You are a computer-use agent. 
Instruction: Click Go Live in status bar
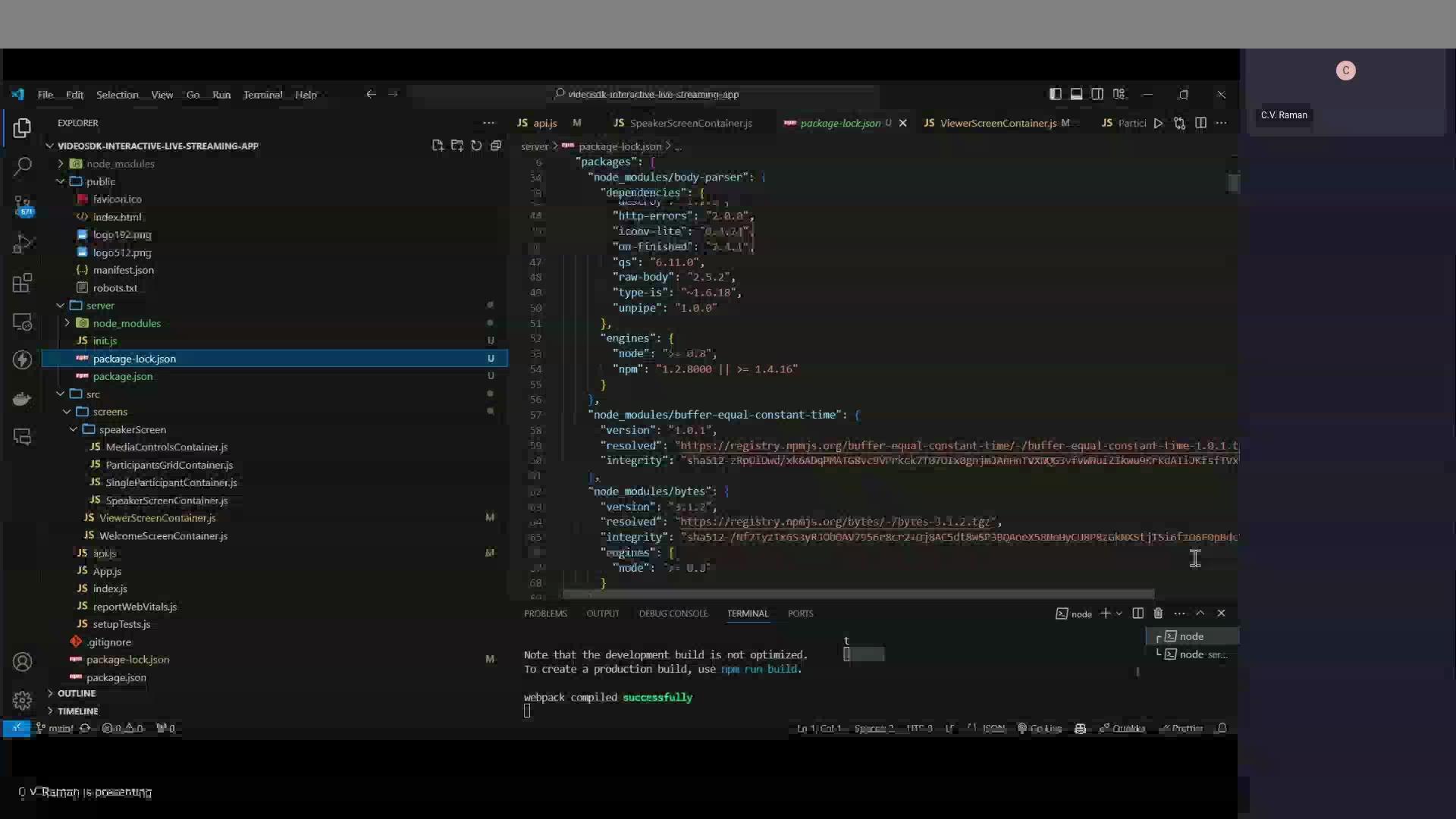tap(1040, 729)
